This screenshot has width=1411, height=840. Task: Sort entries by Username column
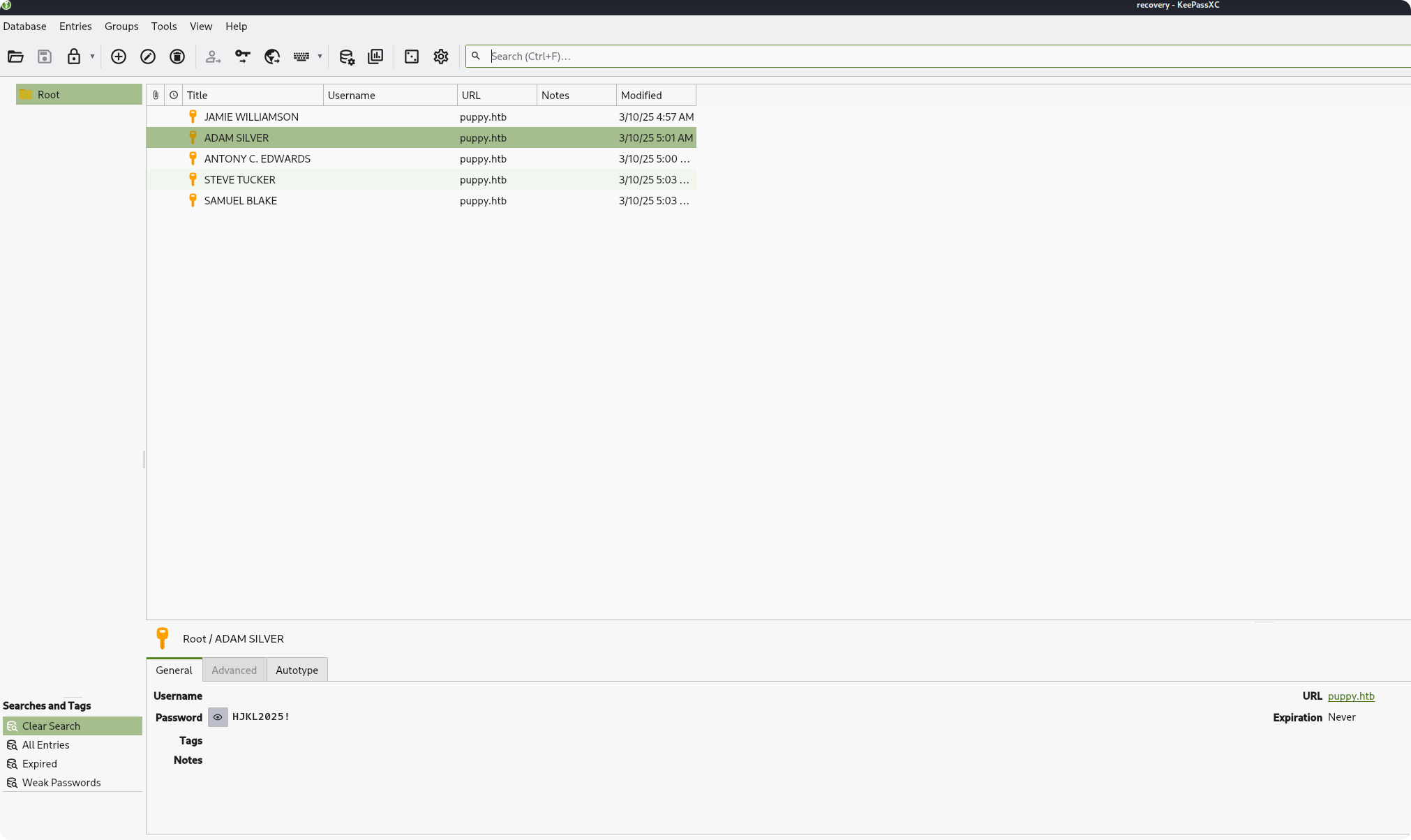pyautogui.click(x=391, y=95)
